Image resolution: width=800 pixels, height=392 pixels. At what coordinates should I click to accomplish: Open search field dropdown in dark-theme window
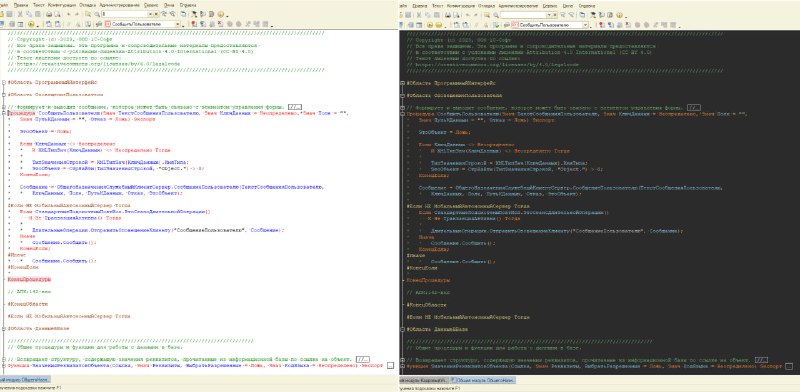pos(549,15)
